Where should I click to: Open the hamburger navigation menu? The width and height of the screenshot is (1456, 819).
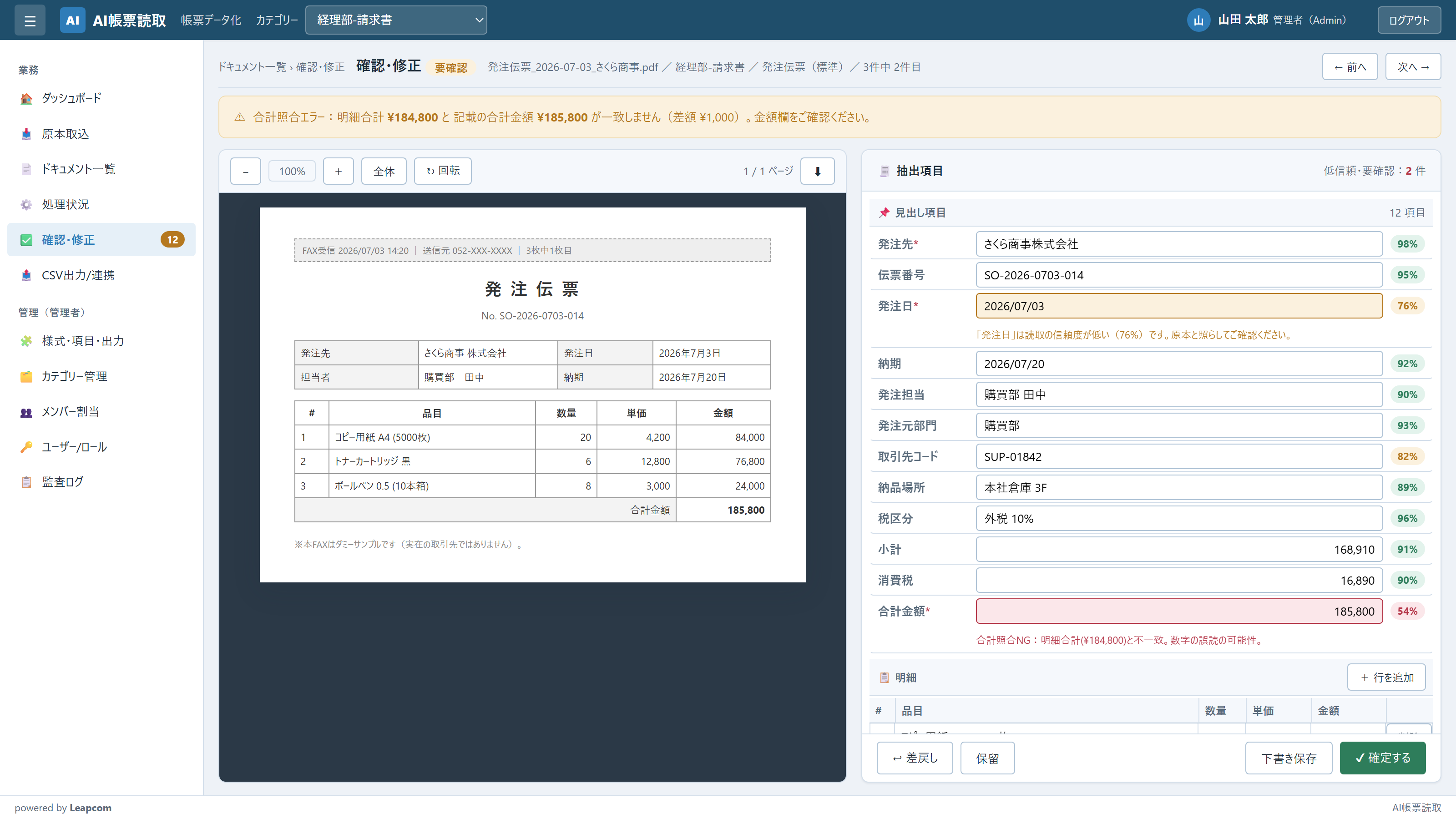(x=30, y=20)
